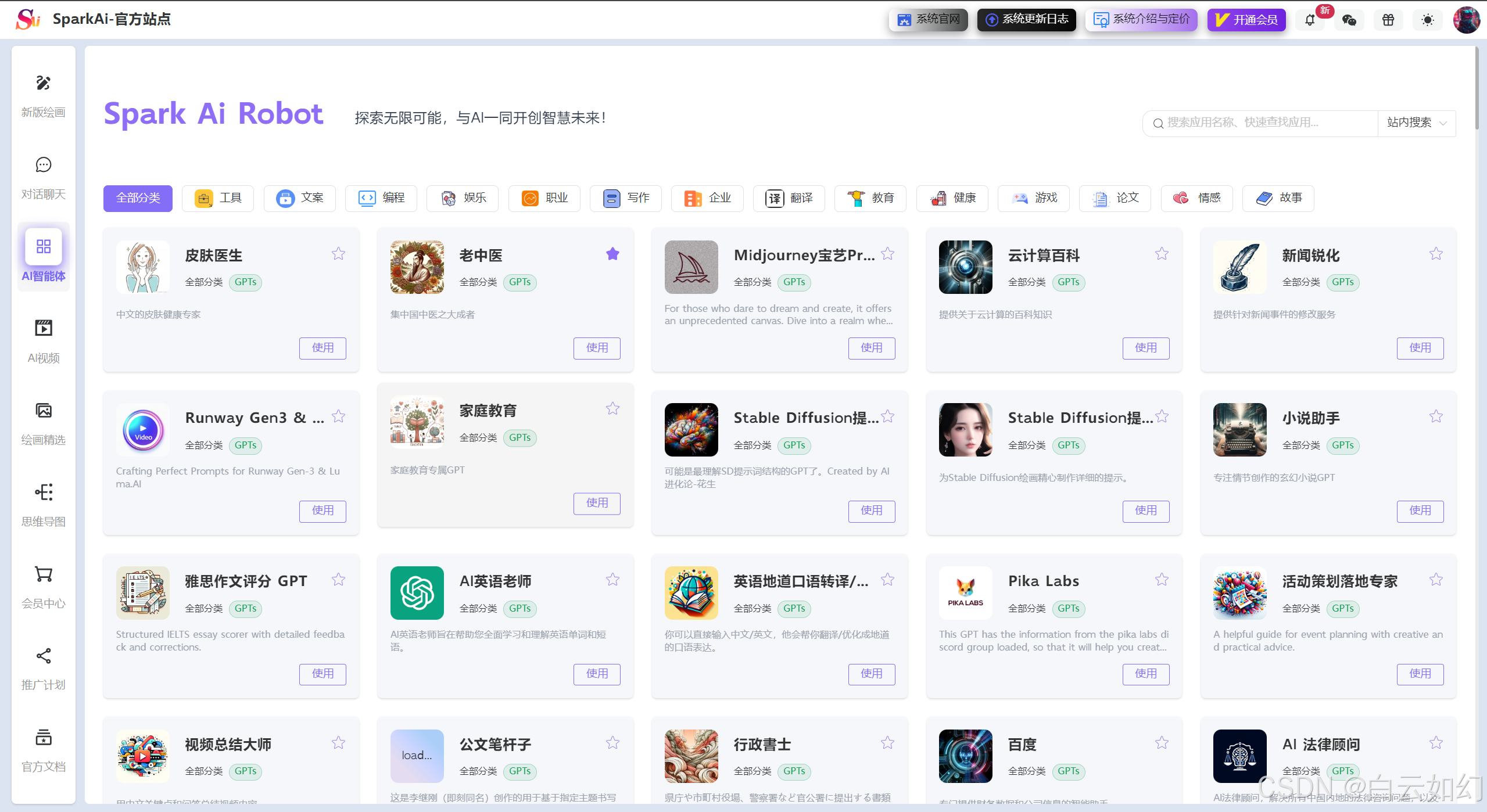
Task: Open the AI视频 sidebar icon
Action: pyautogui.click(x=44, y=329)
